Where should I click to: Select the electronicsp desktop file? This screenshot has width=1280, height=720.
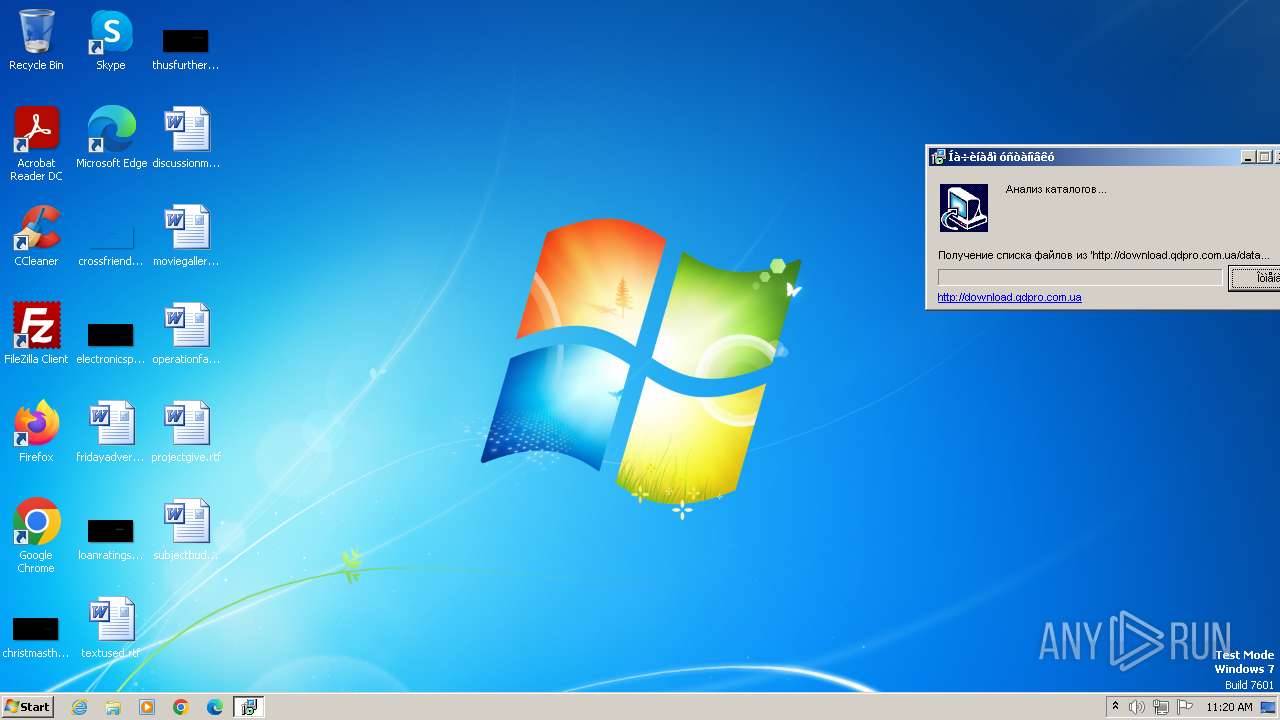click(x=110, y=341)
